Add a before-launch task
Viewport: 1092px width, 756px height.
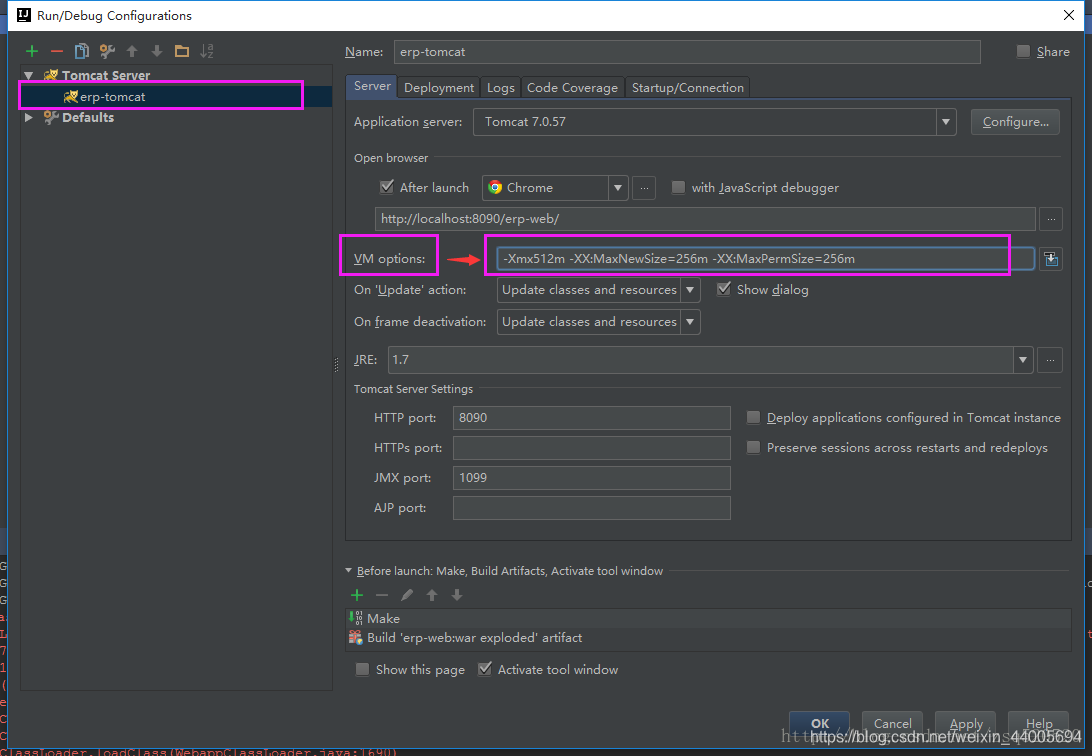click(357, 595)
